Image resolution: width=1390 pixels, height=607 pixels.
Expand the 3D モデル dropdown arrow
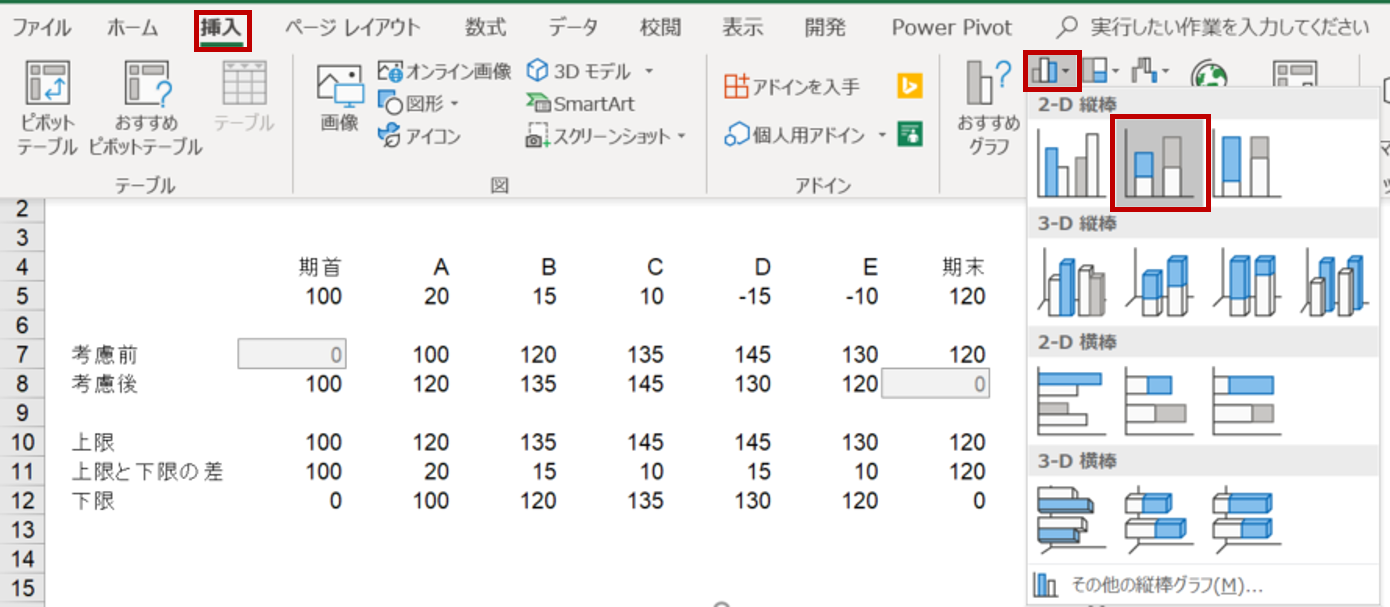coord(648,72)
